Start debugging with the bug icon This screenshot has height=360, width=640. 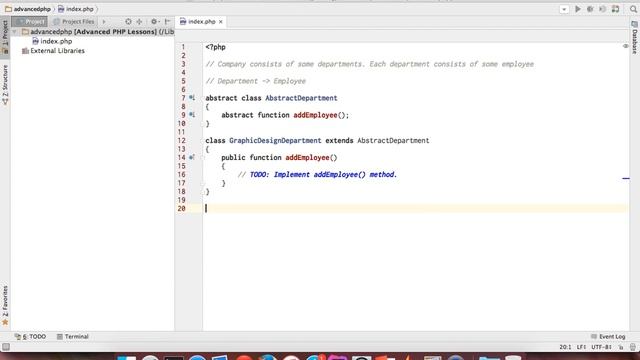(590, 9)
